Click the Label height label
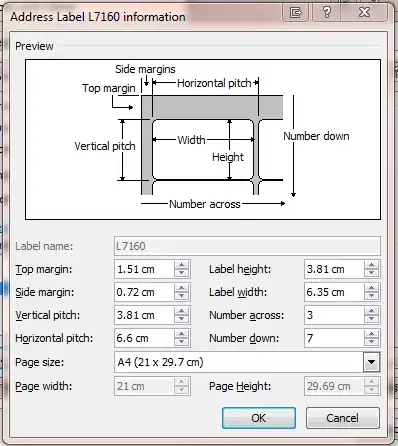The width and height of the screenshot is (398, 446). pos(240,269)
